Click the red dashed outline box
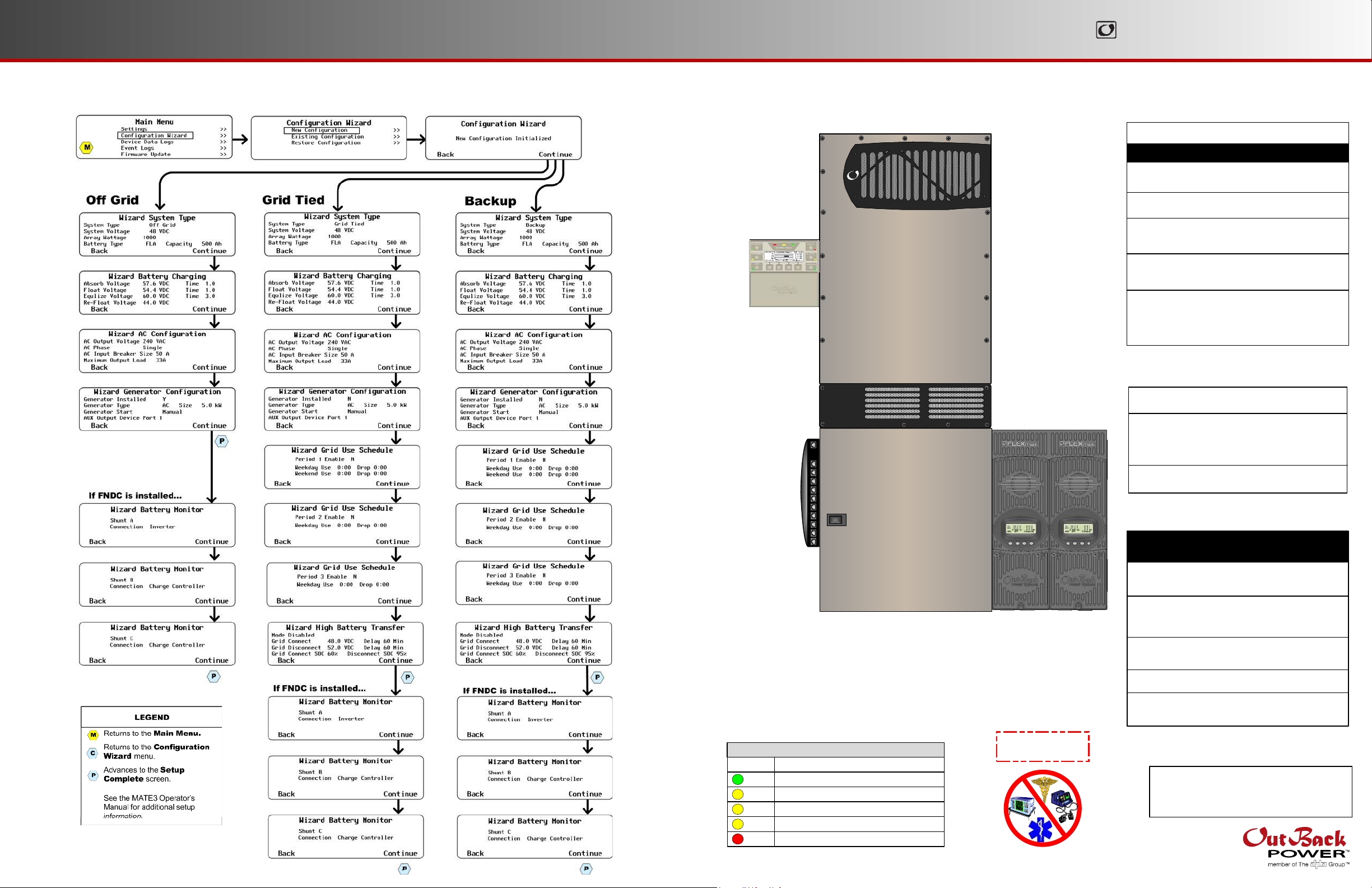This screenshot has height=888, width=1372. (x=1042, y=747)
